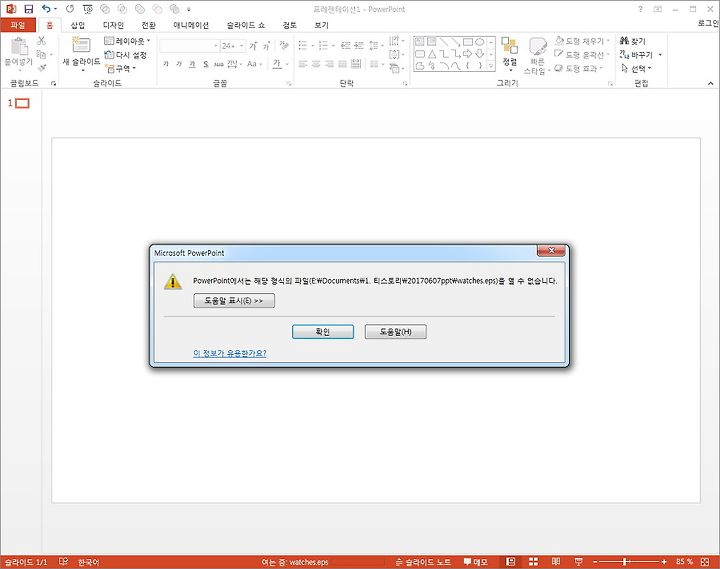720x569 pixels.
Task: Open 도형 윤곽선 shape outline
Action: pos(583,55)
